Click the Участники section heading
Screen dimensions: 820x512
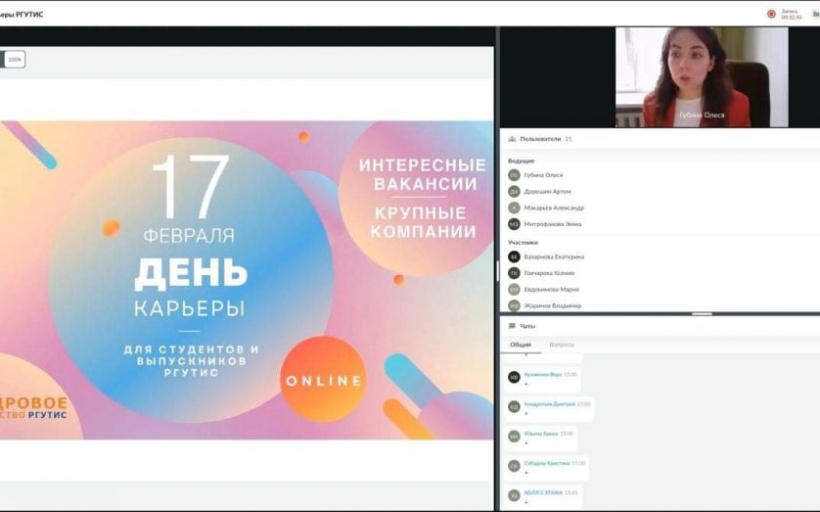click(523, 243)
